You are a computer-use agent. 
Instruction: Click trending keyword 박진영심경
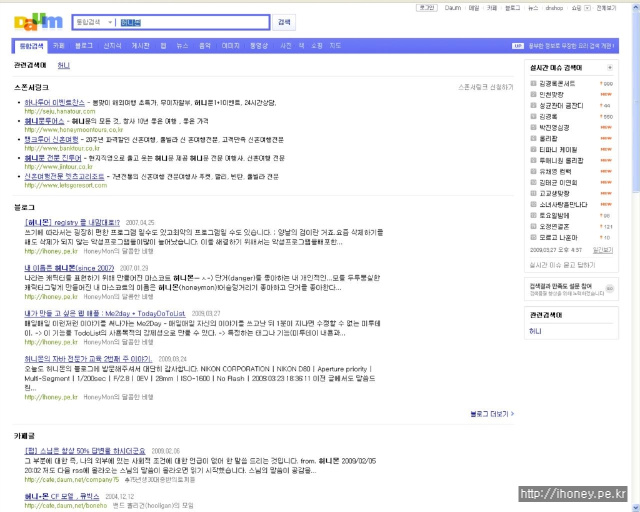point(554,128)
